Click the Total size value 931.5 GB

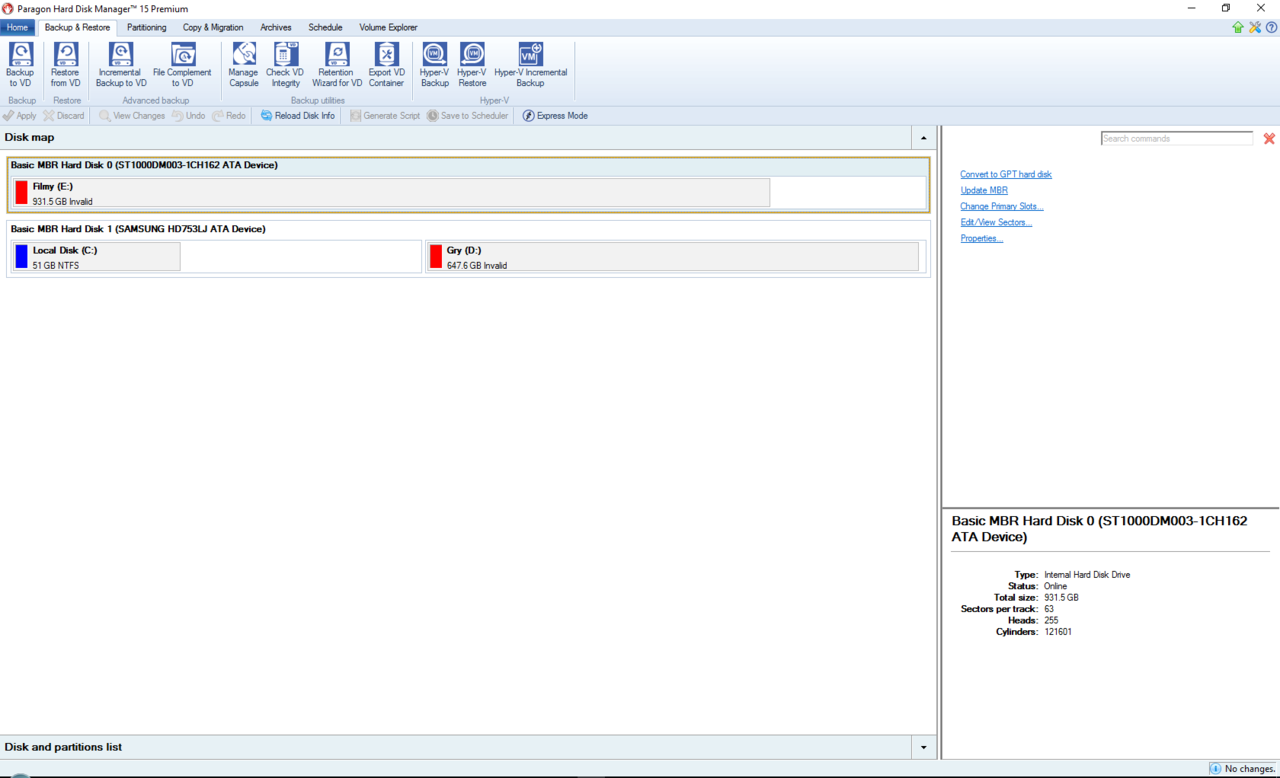click(1061, 597)
